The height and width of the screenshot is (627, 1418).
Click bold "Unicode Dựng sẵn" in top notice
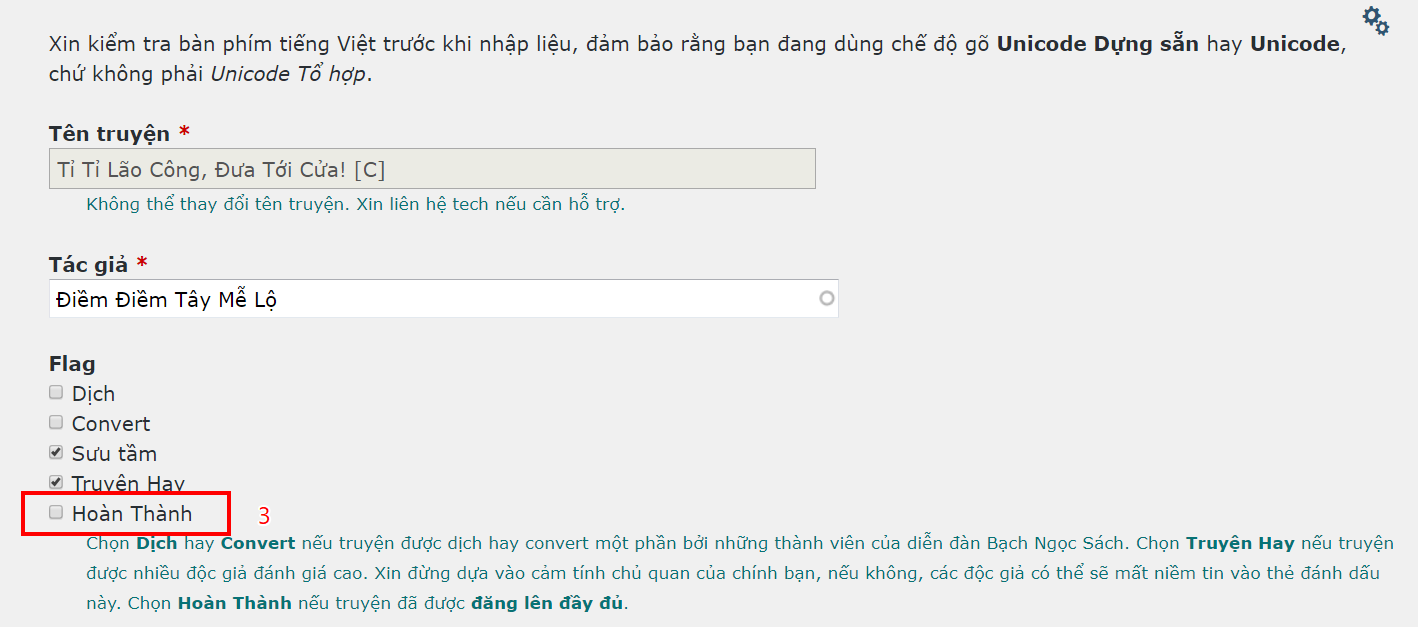[x=1097, y=45]
